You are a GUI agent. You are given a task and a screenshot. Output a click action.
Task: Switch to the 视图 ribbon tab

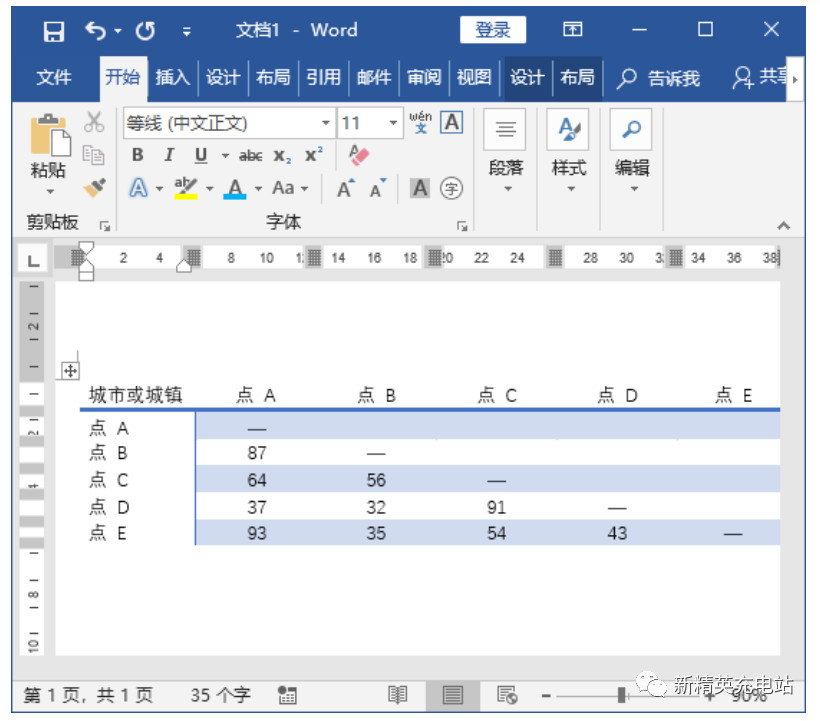pos(474,76)
